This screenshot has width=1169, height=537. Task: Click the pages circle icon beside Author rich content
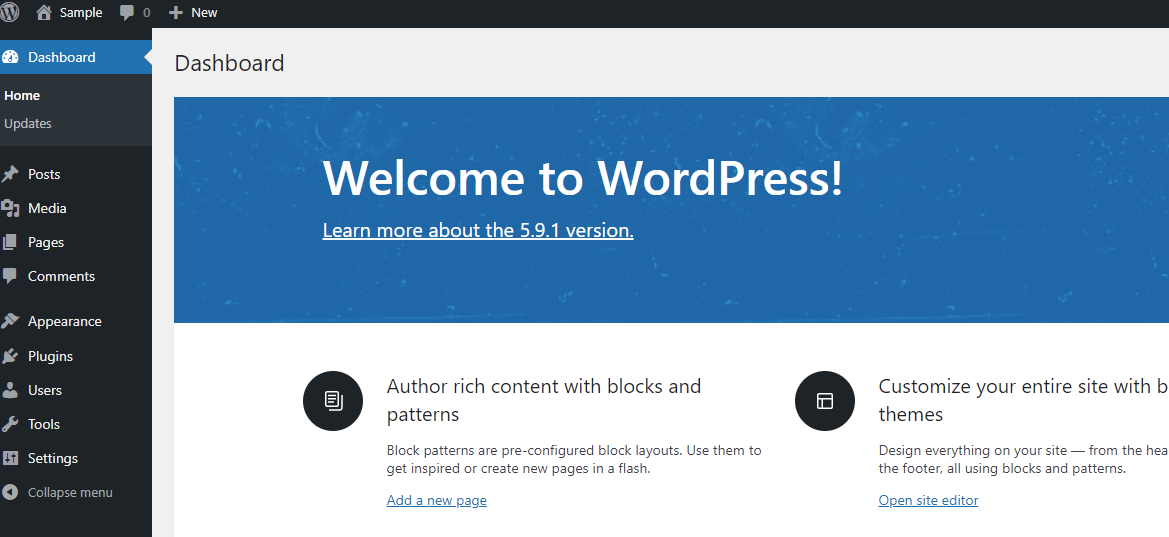pyautogui.click(x=333, y=401)
